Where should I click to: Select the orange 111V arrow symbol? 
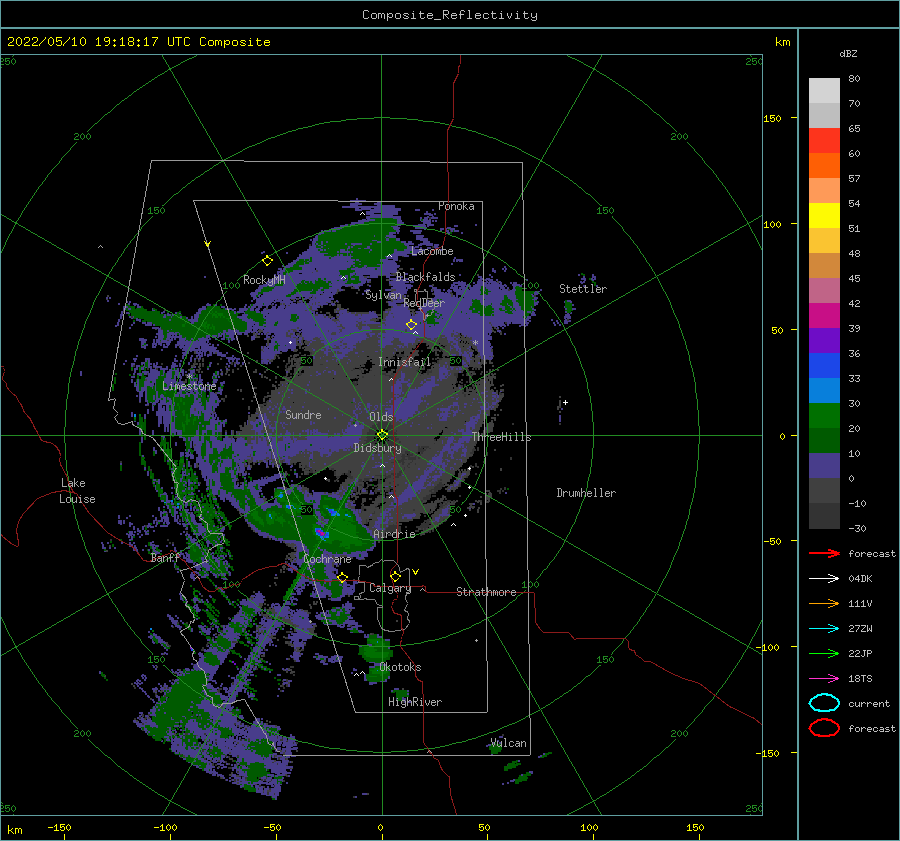pos(824,603)
